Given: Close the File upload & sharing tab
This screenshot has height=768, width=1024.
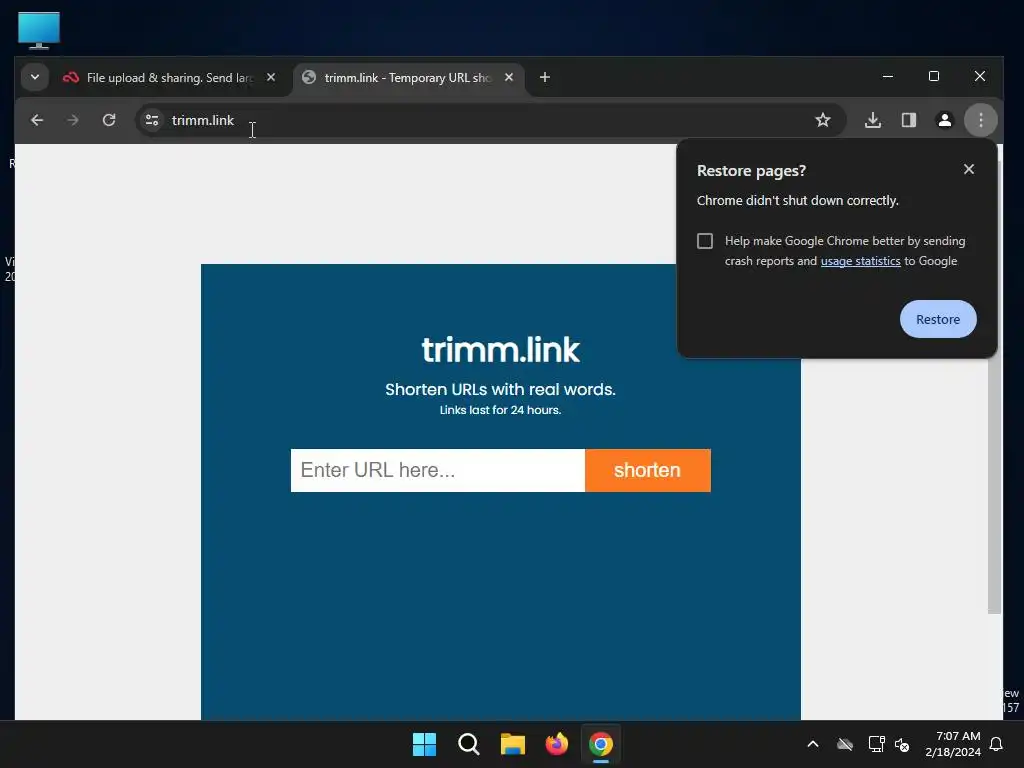Looking at the screenshot, I should [x=271, y=78].
